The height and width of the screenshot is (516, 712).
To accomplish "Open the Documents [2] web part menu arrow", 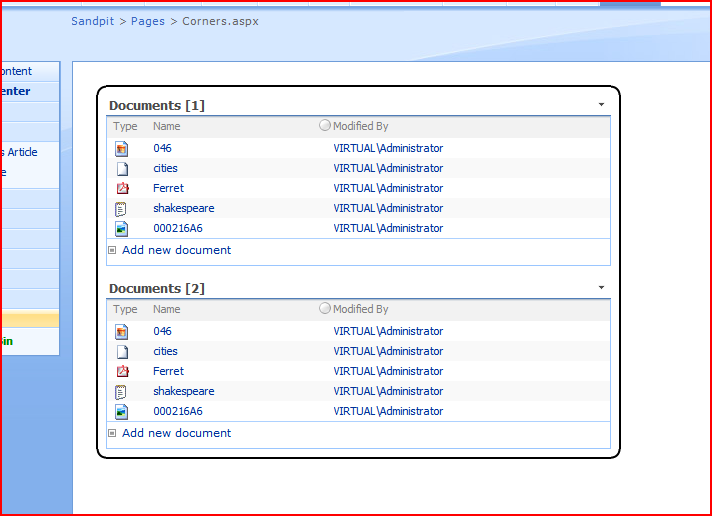I will (601, 287).
